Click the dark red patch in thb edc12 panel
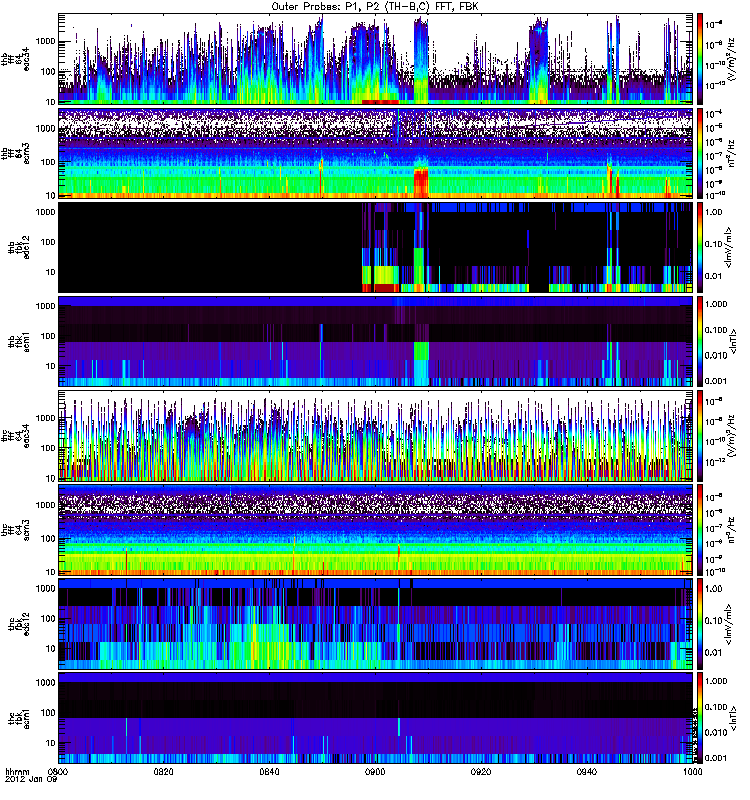The image size is (750, 800). click(x=387, y=288)
